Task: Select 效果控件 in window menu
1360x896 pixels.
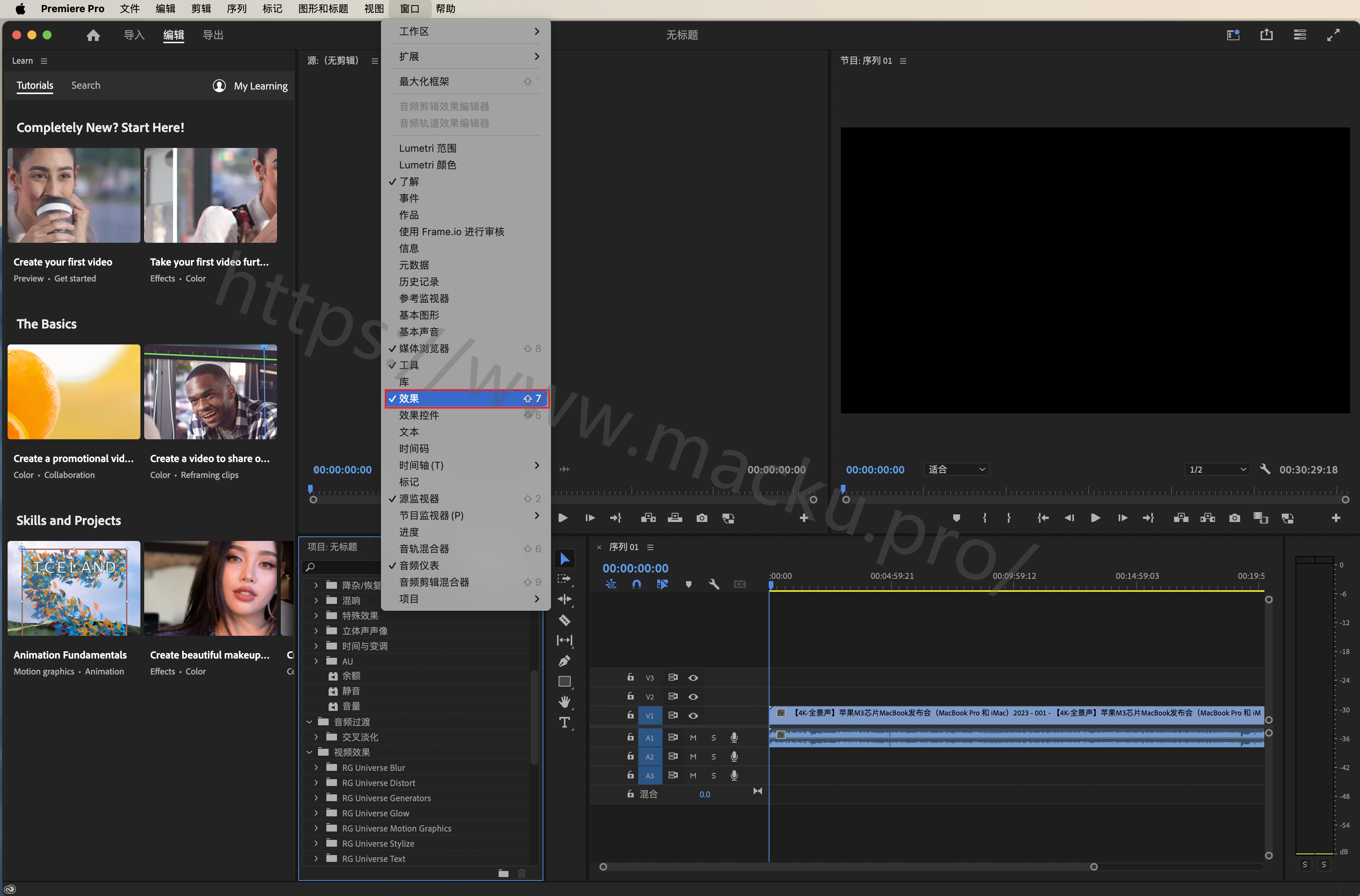Action: click(466, 415)
